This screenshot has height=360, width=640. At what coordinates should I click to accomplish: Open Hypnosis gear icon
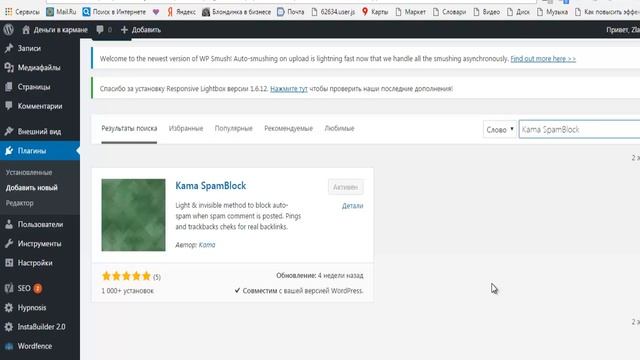point(9,307)
